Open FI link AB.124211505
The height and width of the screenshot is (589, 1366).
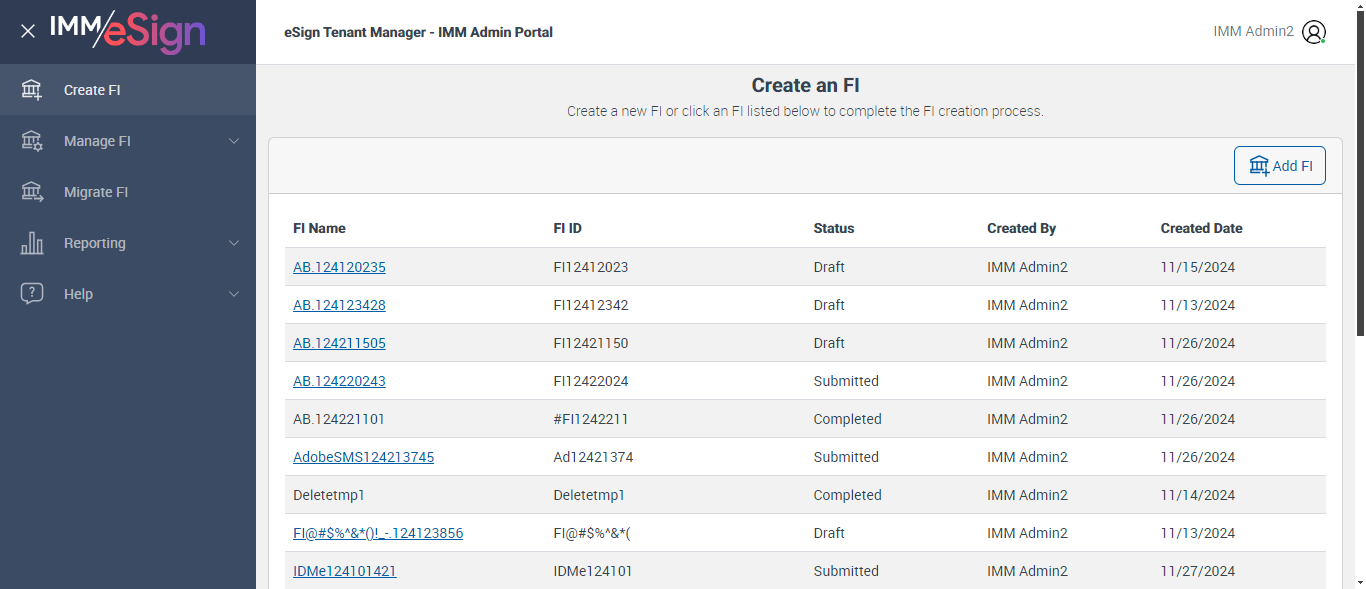tap(339, 343)
